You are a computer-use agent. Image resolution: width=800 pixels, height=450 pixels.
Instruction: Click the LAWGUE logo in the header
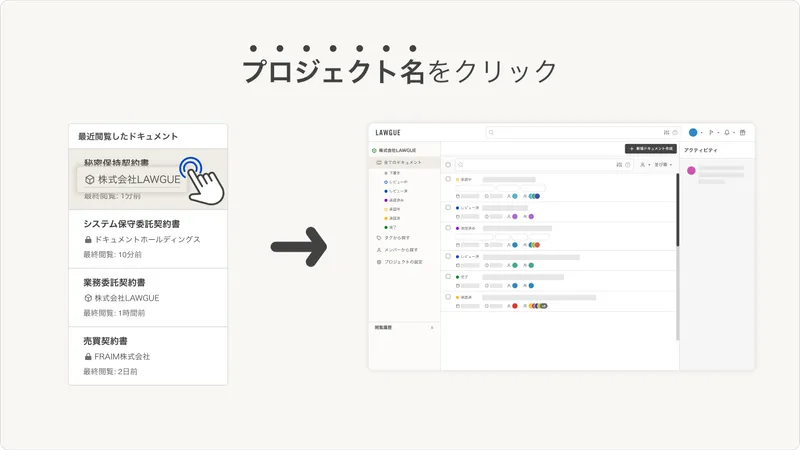point(388,133)
